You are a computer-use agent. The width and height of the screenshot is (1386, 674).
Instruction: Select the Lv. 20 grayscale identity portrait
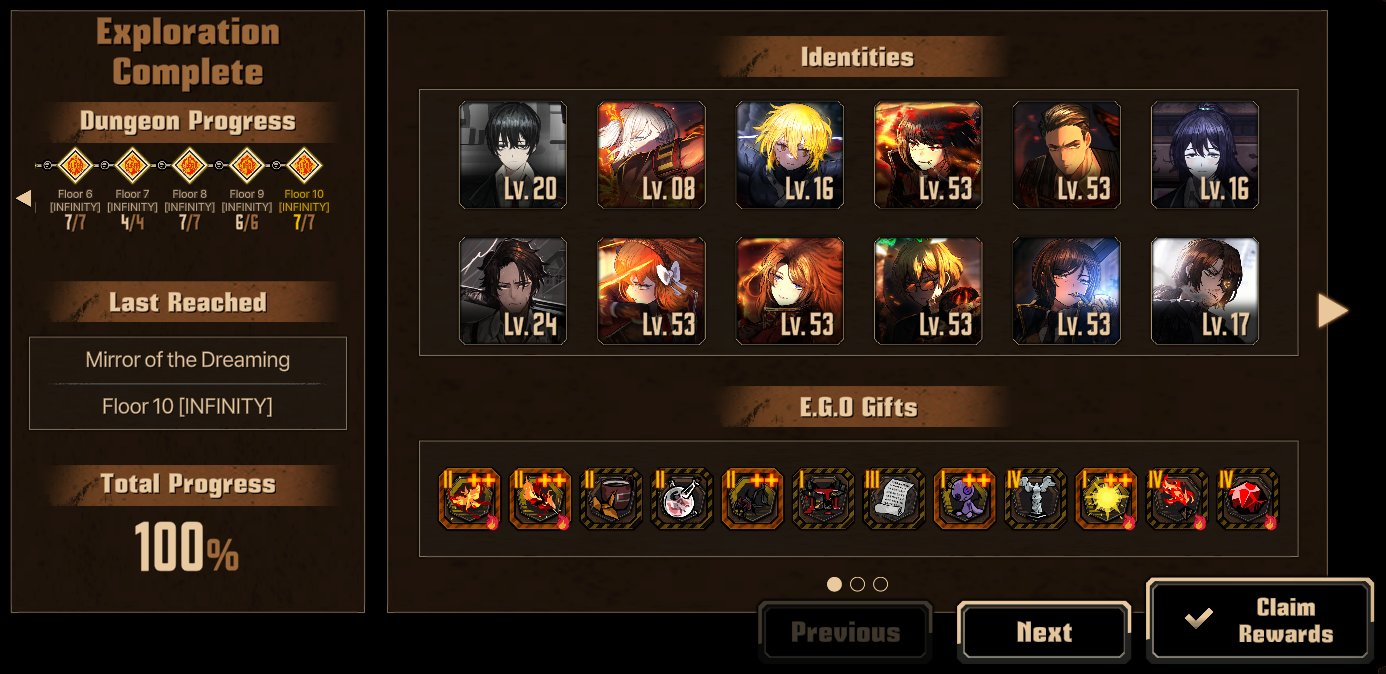tap(513, 155)
